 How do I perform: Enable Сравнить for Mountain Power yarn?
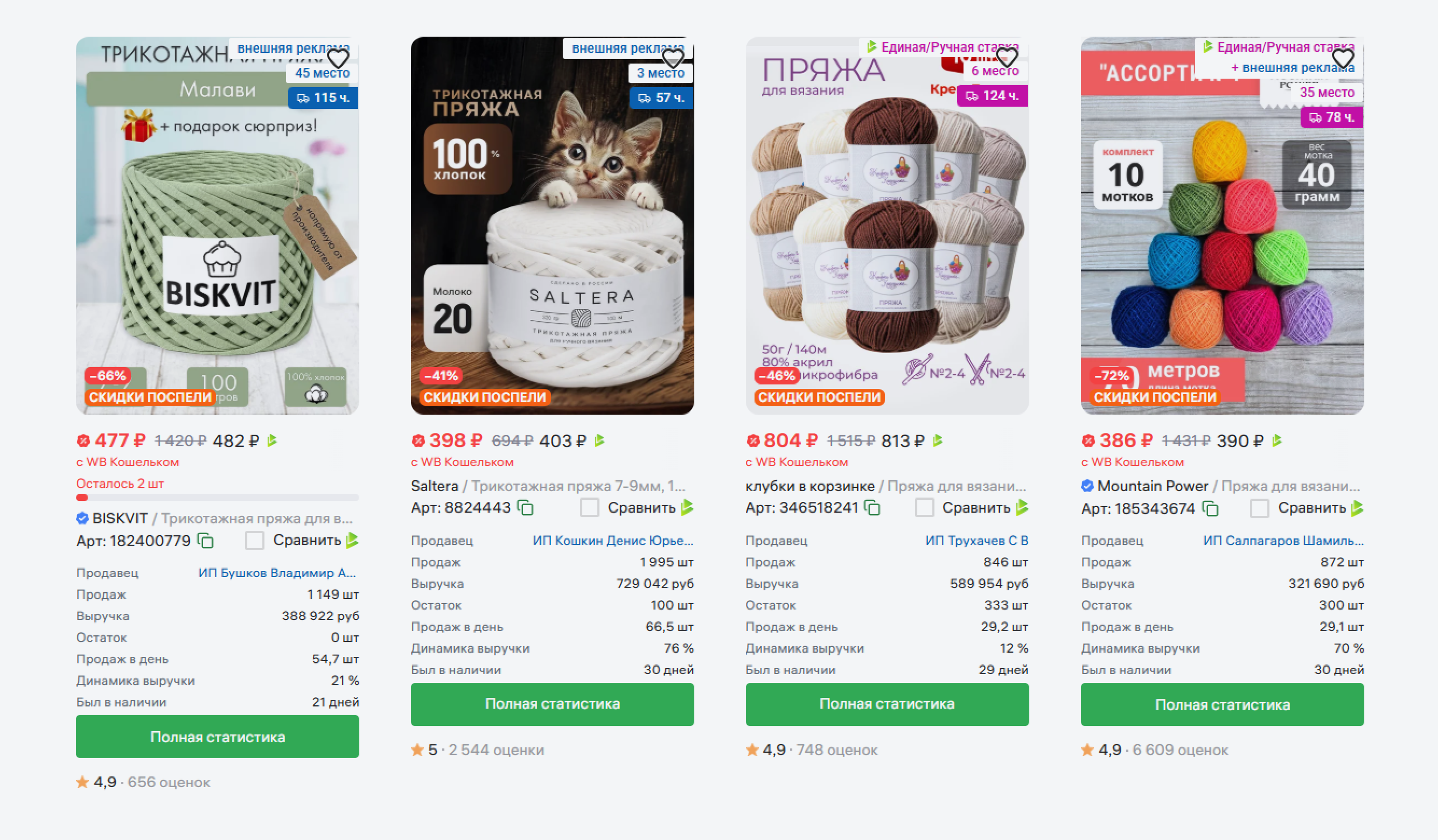(1260, 508)
